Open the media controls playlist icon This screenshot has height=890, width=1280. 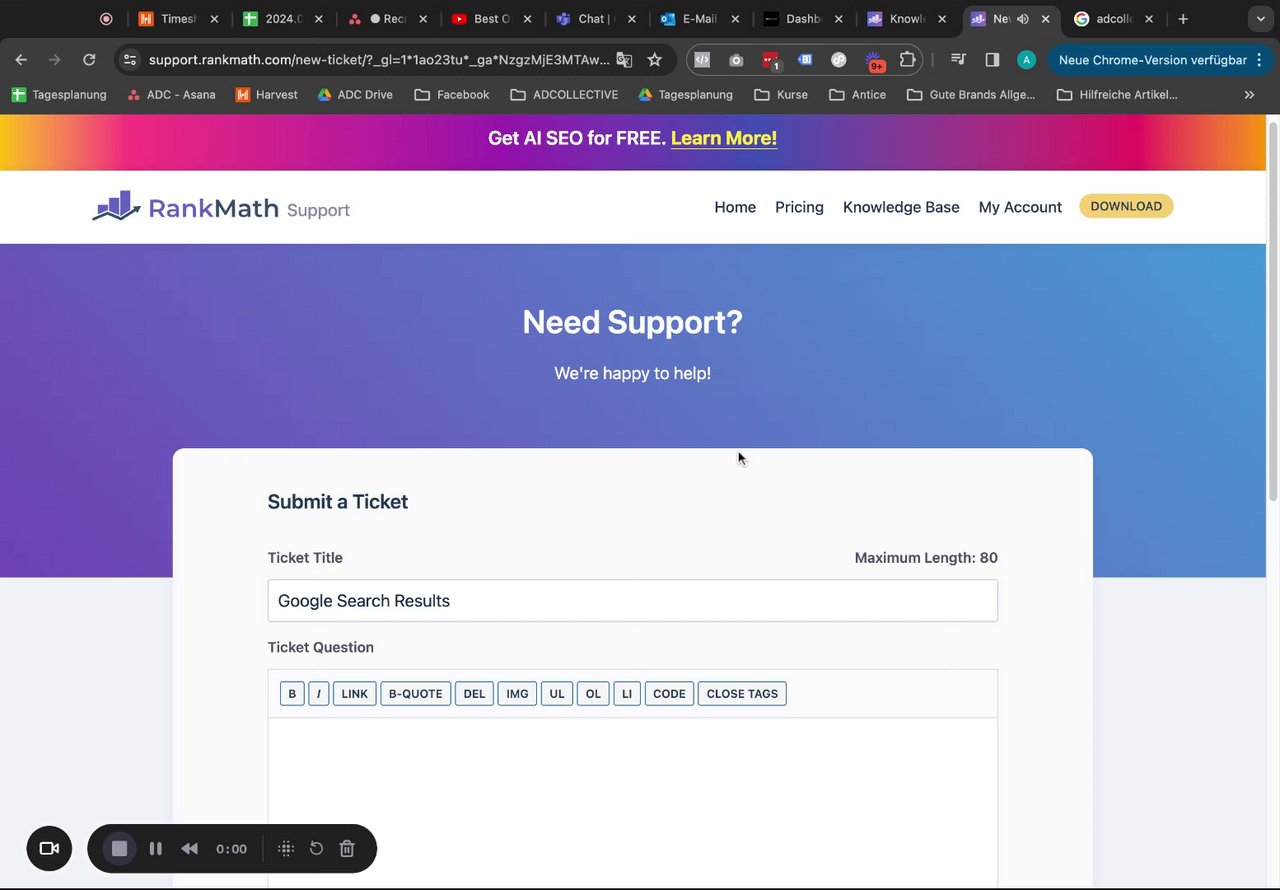pos(958,60)
